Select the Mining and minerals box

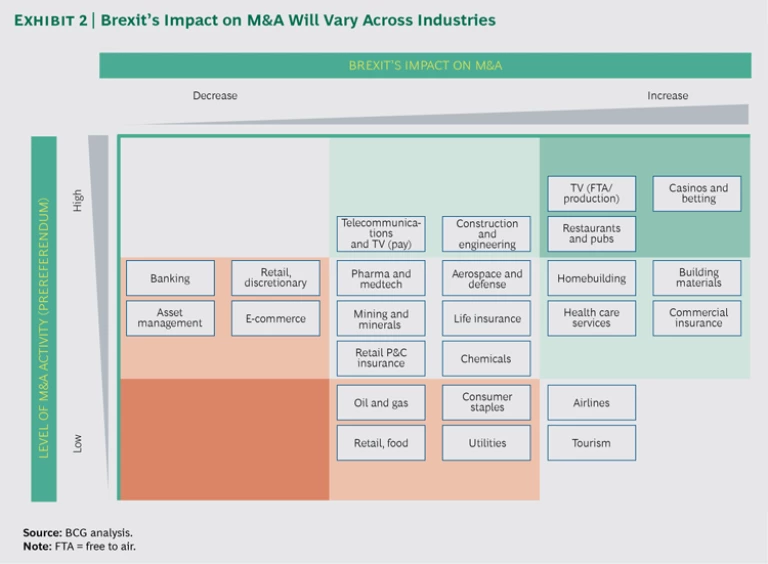381,318
